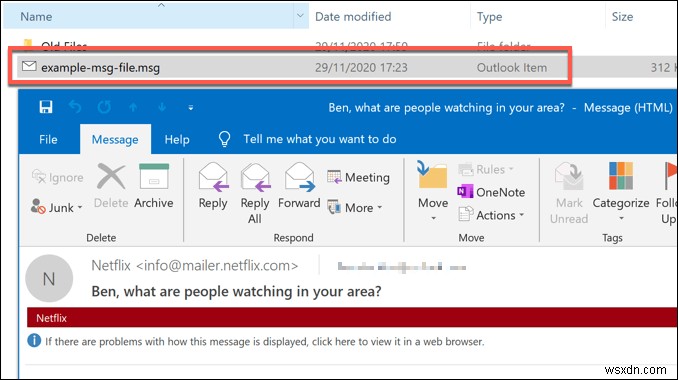This screenshot has width=678, height=380.
Task: Click the Redo icon in quick access toolbar
Action: 104,107
